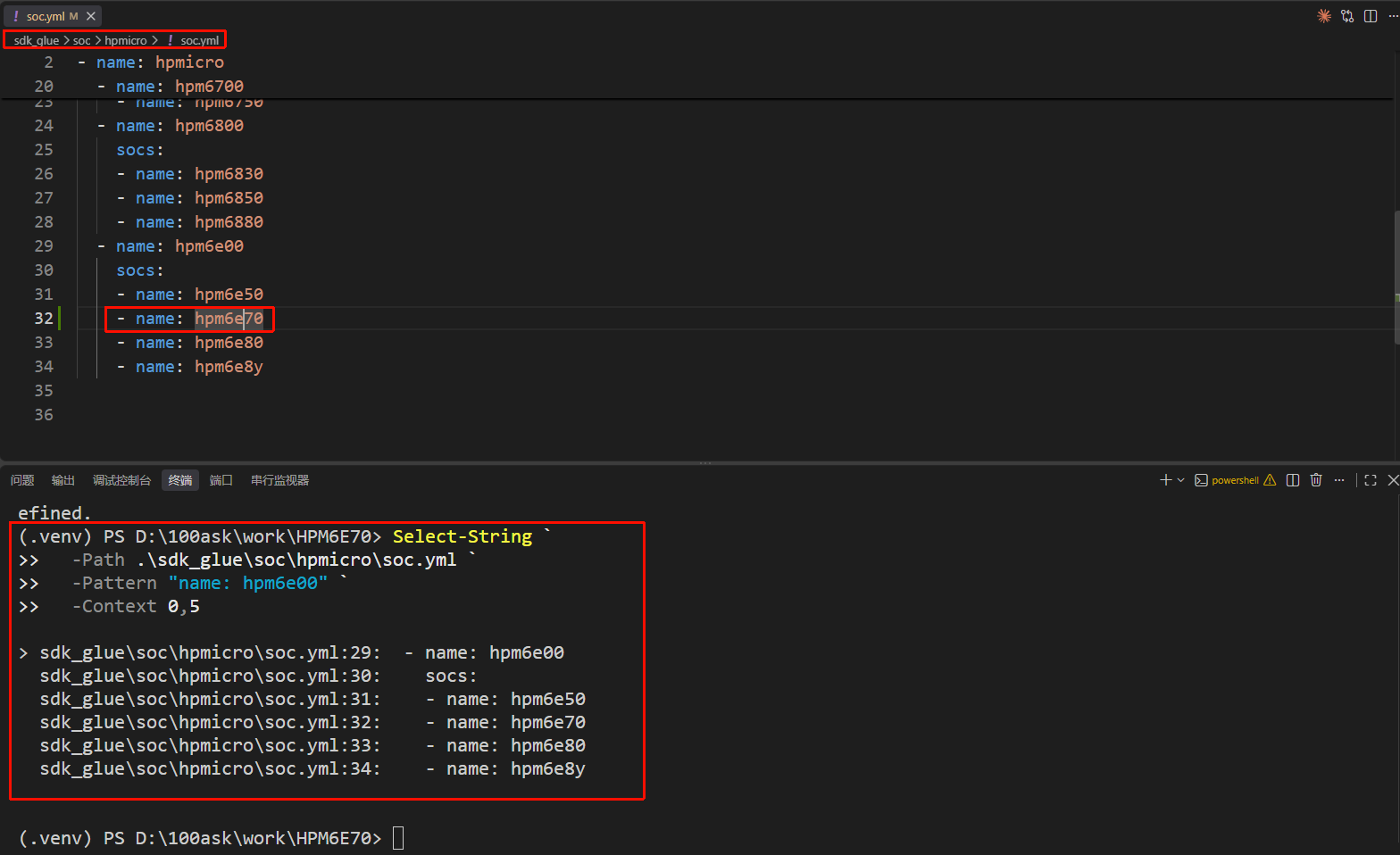This screenshot has height=855, width=1400.
Task: Open the editor more actions ellipsis
Action: click(x=1393, y=16)
